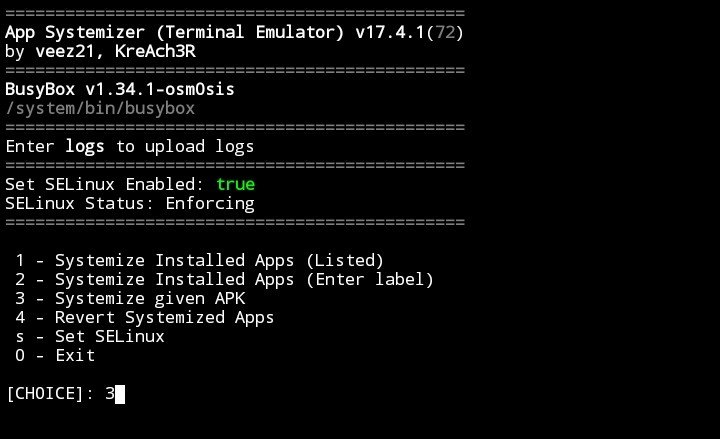This screenshot has width=720, height=439.
Task: Select the 's - Set SELinux' option
Action: coord(90,337)
